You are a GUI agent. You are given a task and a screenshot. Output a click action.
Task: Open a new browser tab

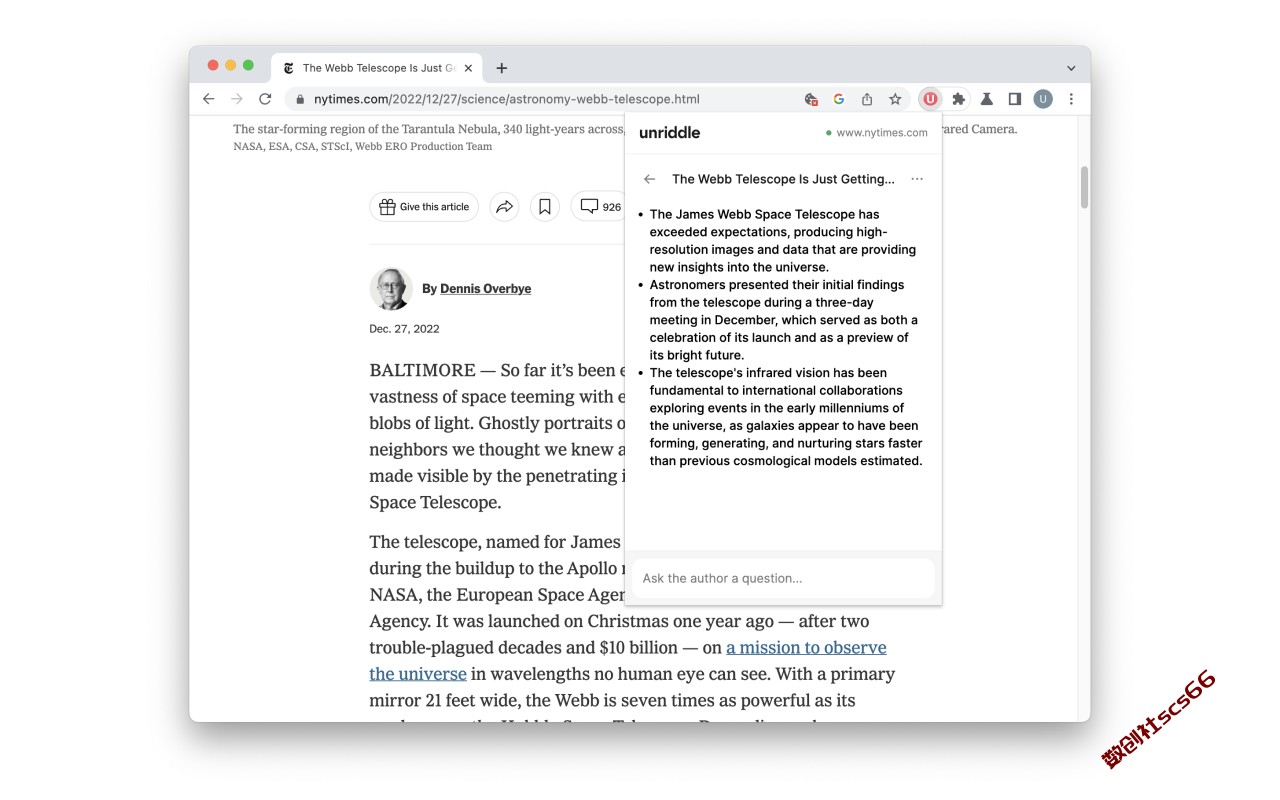click(502, 68)
